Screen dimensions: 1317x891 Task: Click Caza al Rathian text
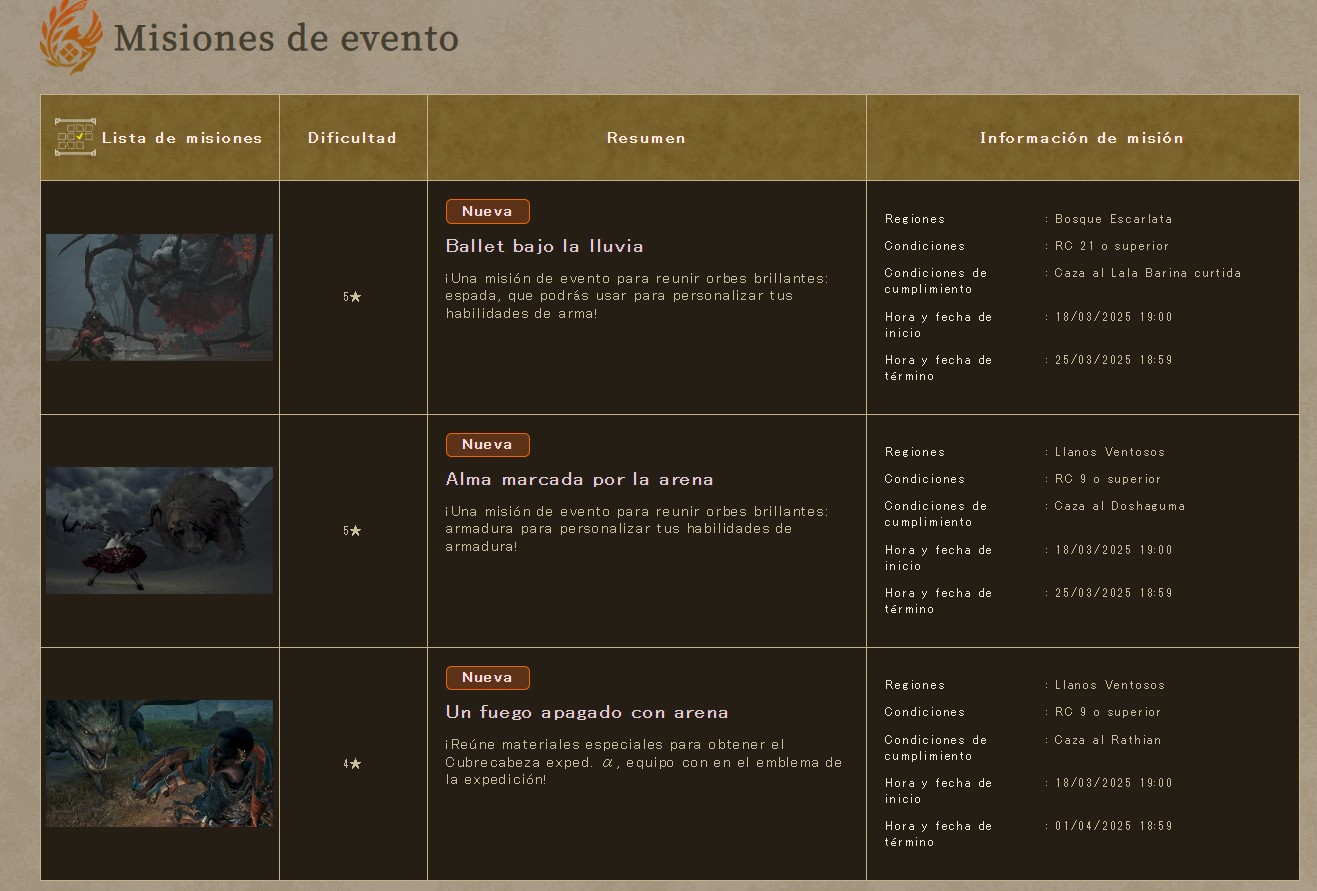(x=1108, y=740)
